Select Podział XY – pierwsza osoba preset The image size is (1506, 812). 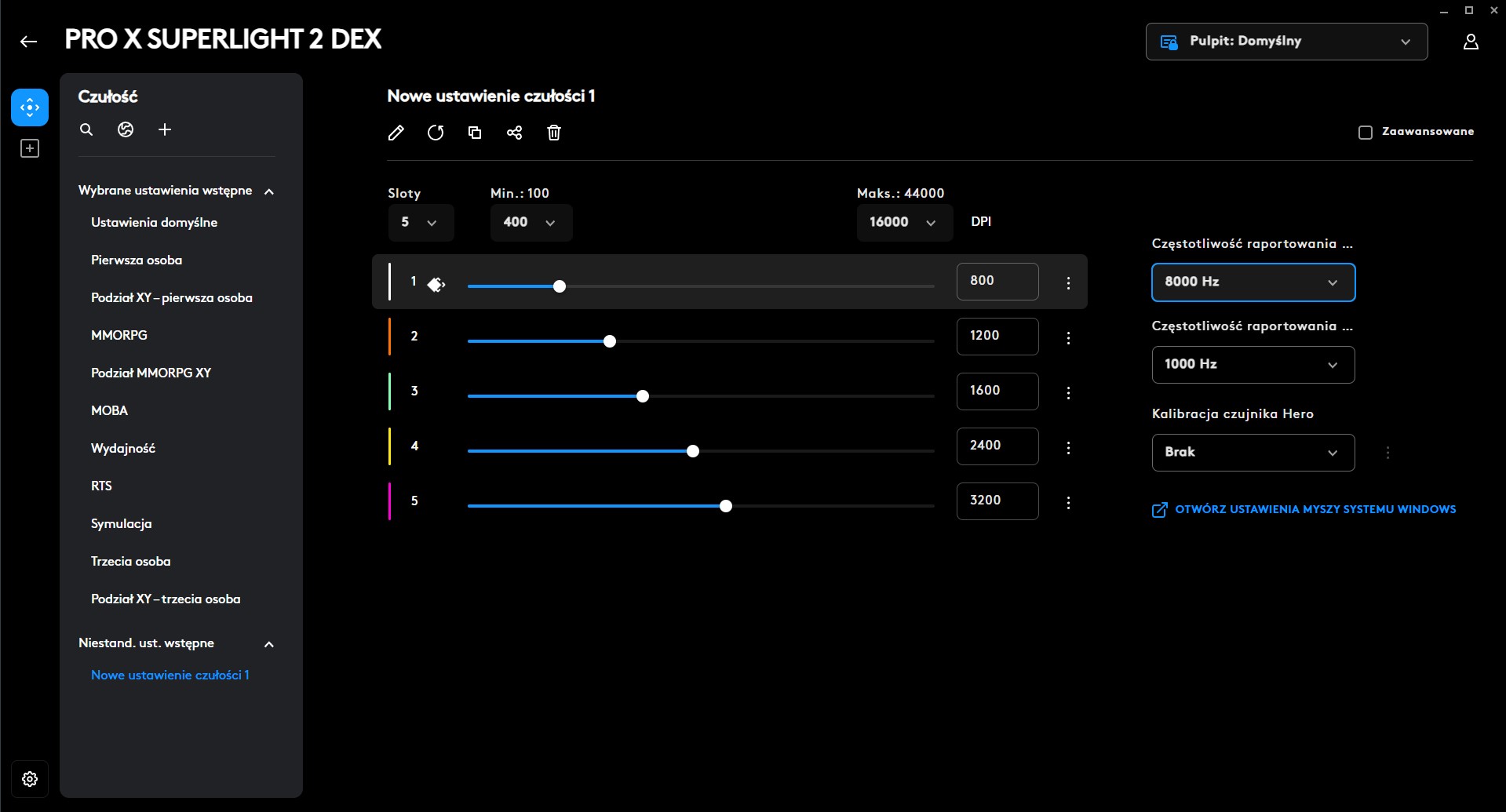[x=172, y=298]
